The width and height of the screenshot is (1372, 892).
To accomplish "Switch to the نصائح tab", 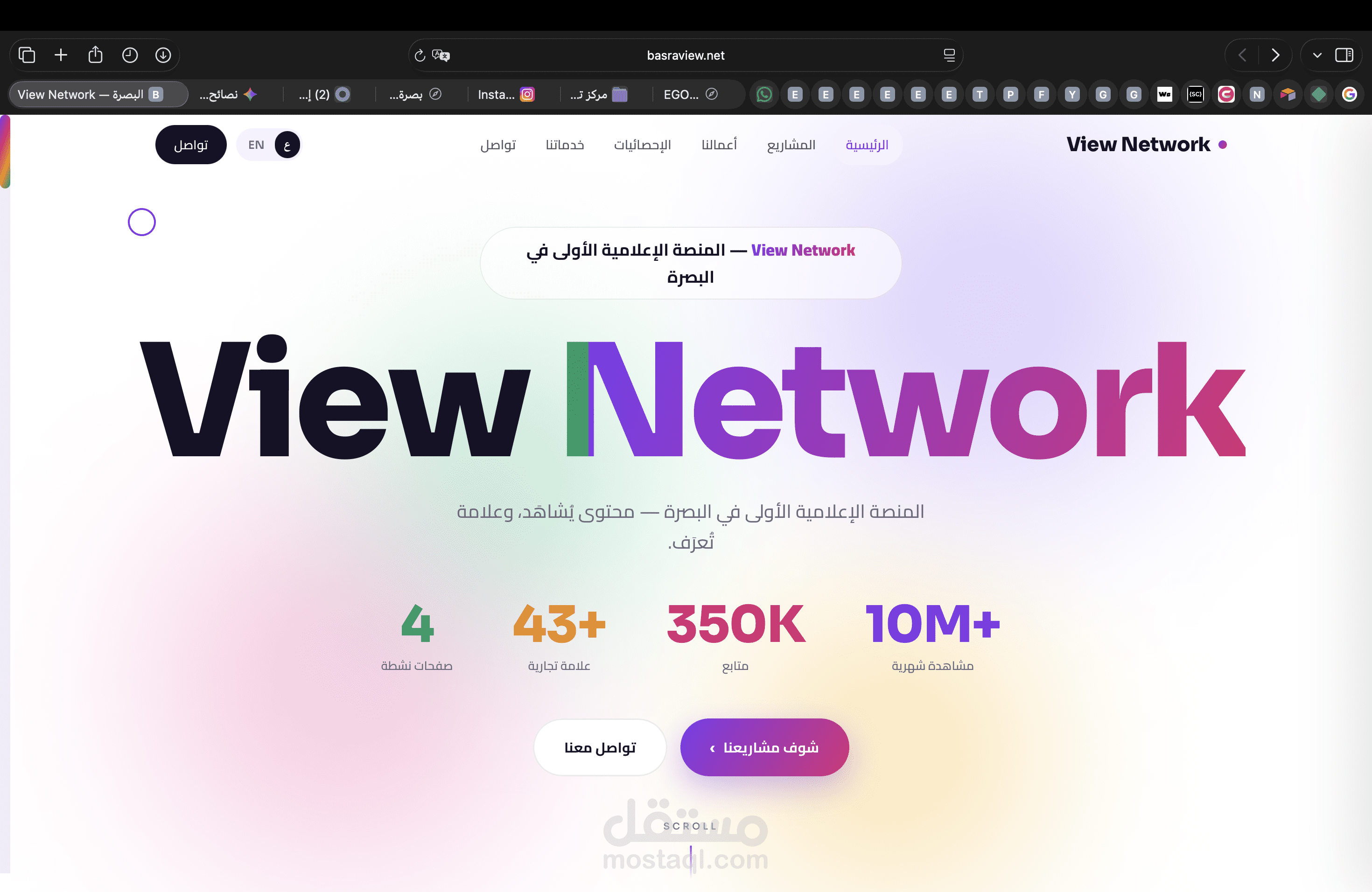I will [228, 95].
